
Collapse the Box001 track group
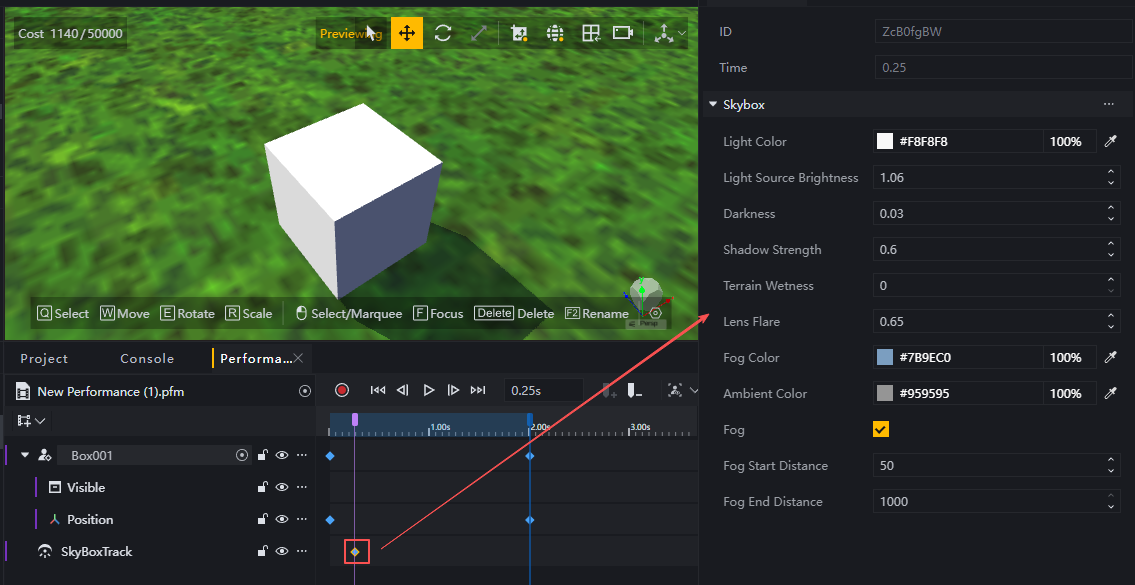click(x=25, y=455)
